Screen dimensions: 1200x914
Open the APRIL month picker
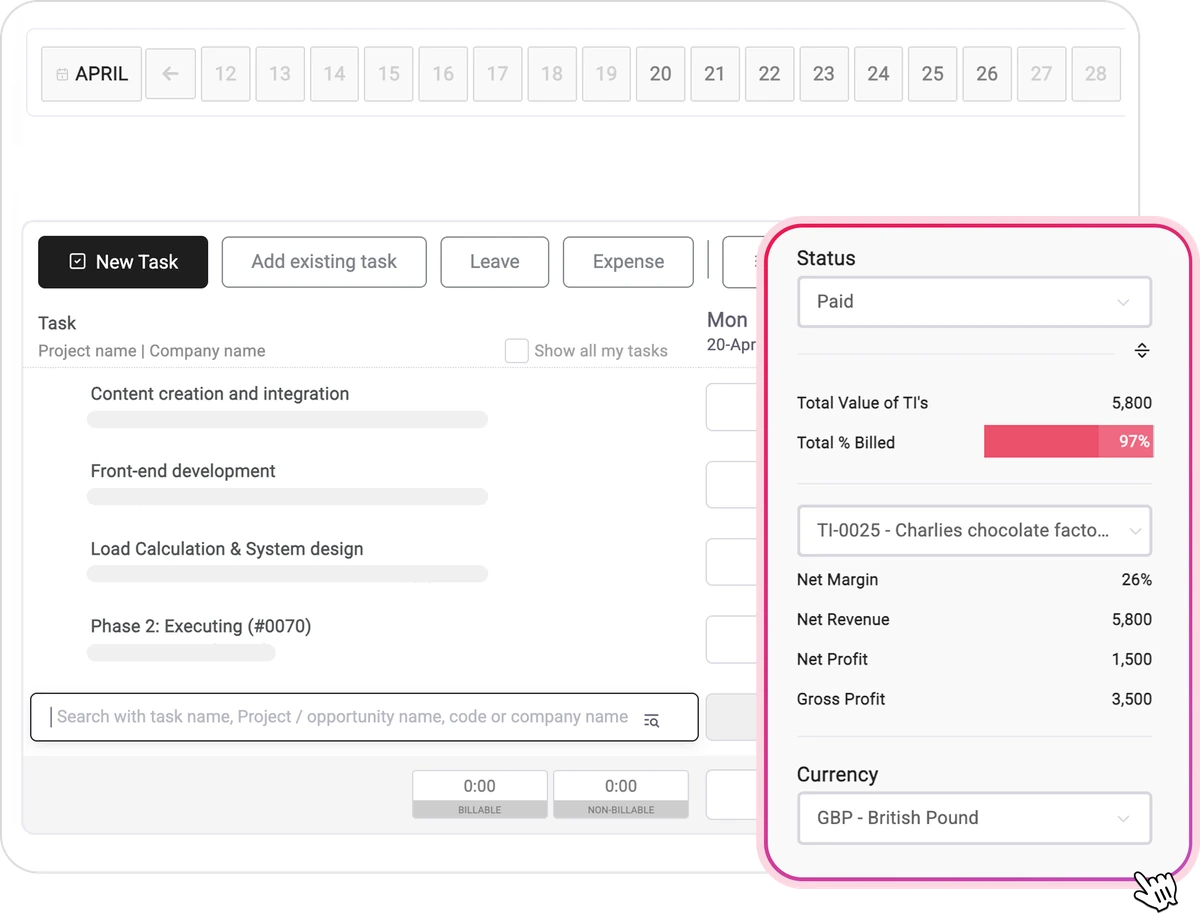click(91, 74)
